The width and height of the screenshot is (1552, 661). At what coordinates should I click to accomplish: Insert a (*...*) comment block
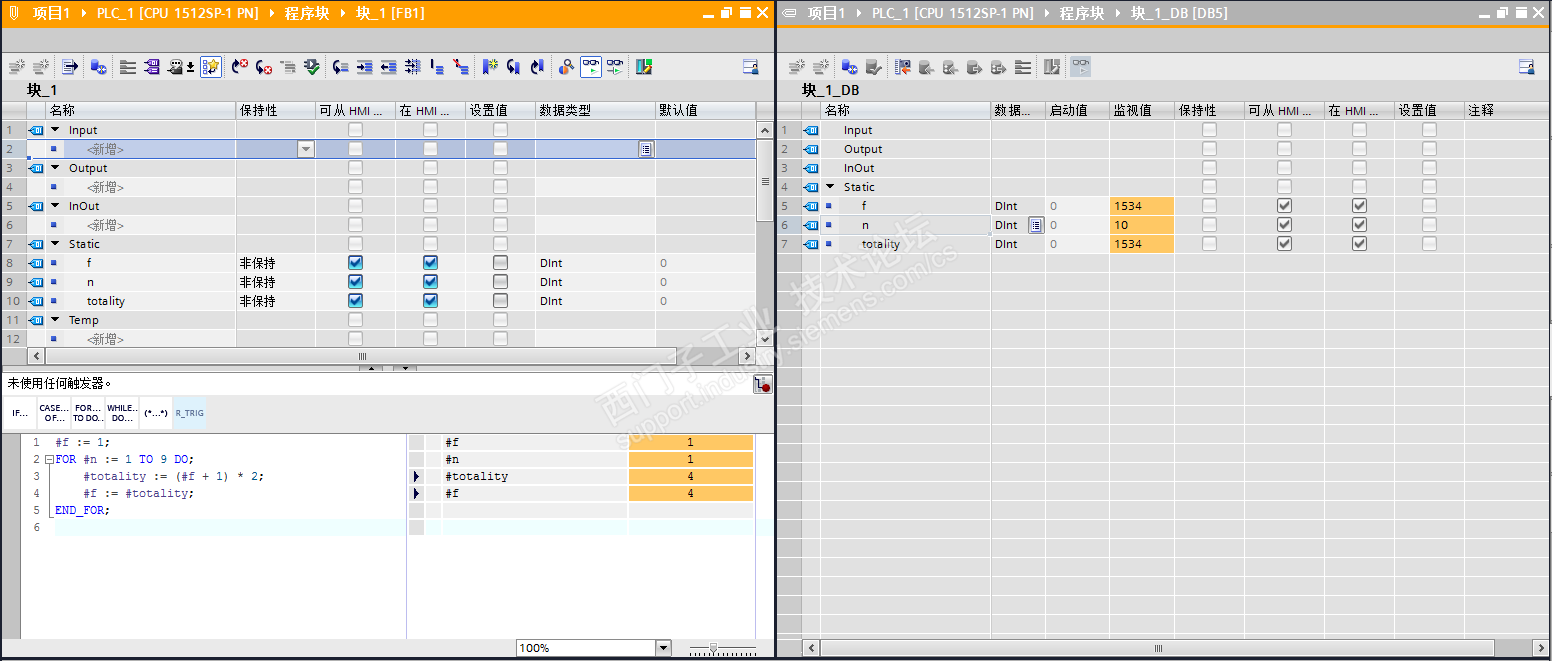point(155,413)
